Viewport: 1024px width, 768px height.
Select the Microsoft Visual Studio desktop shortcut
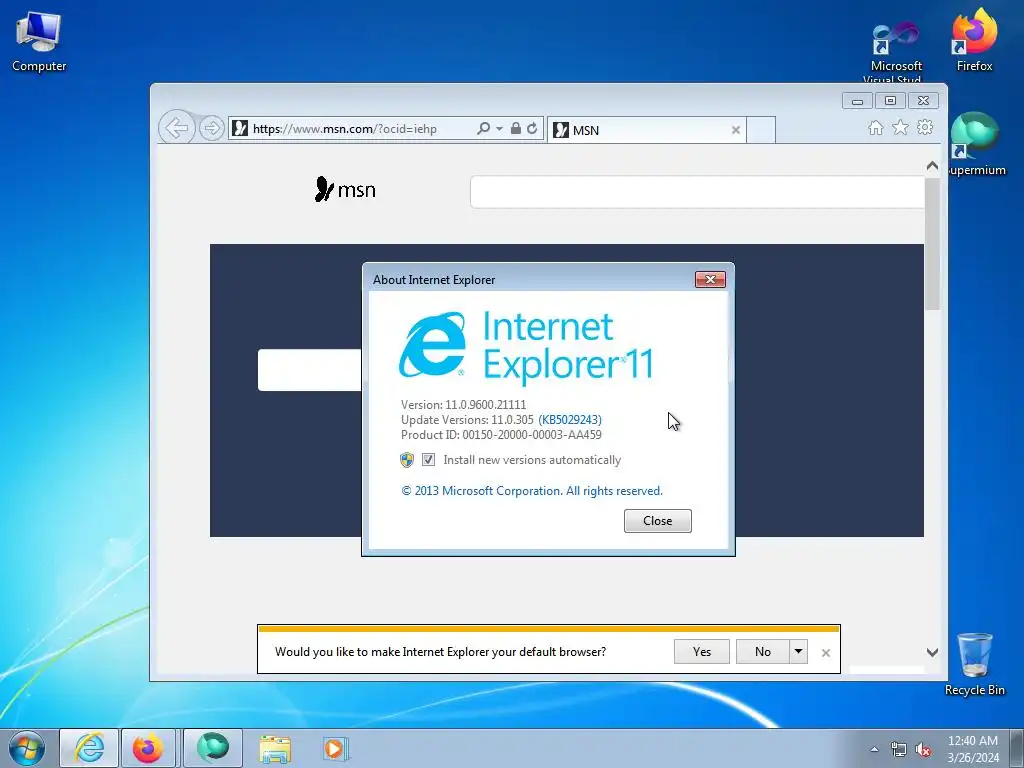tap(896, 52)
